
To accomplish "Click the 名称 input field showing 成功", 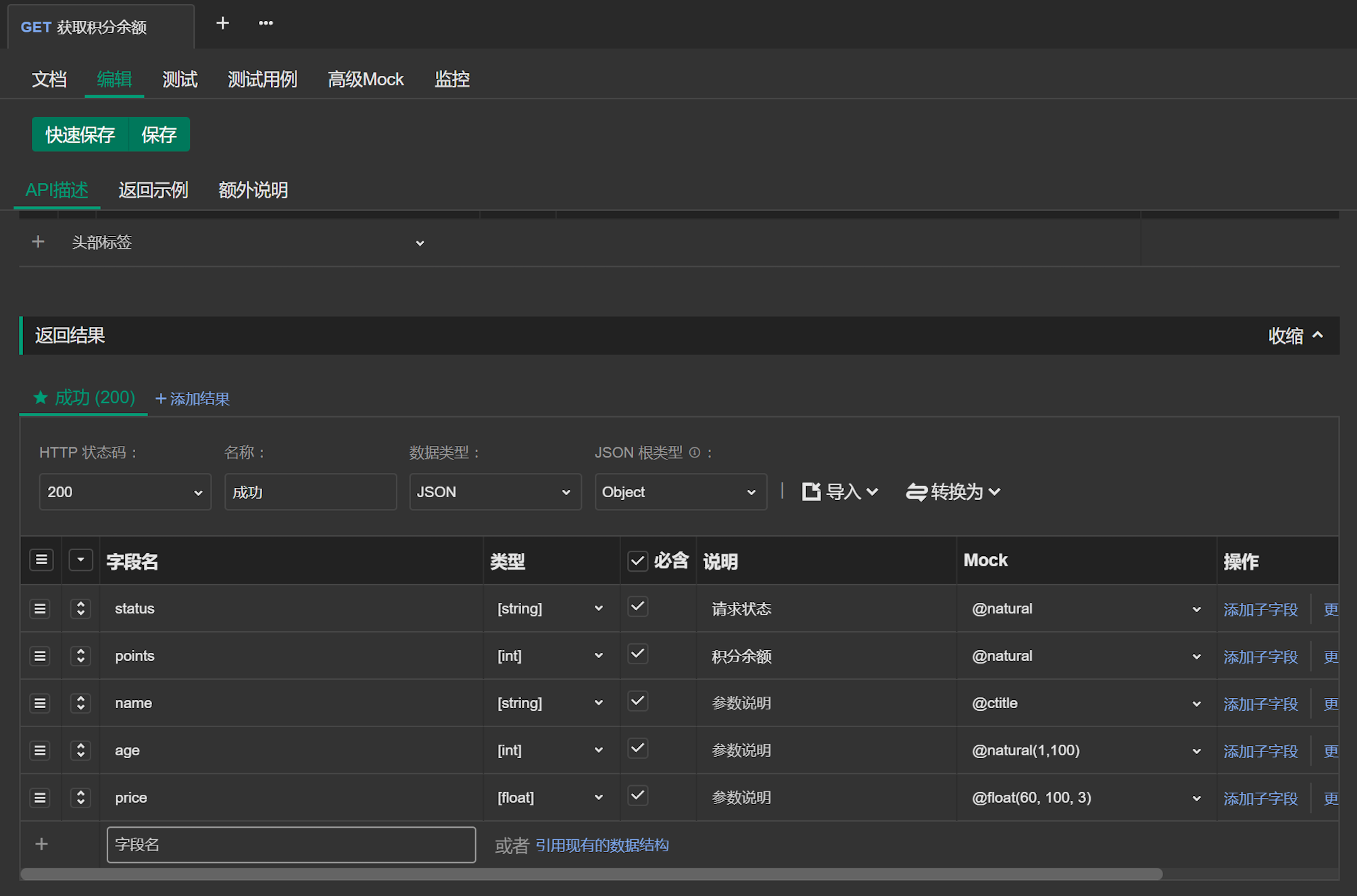I will pos(310,492).
